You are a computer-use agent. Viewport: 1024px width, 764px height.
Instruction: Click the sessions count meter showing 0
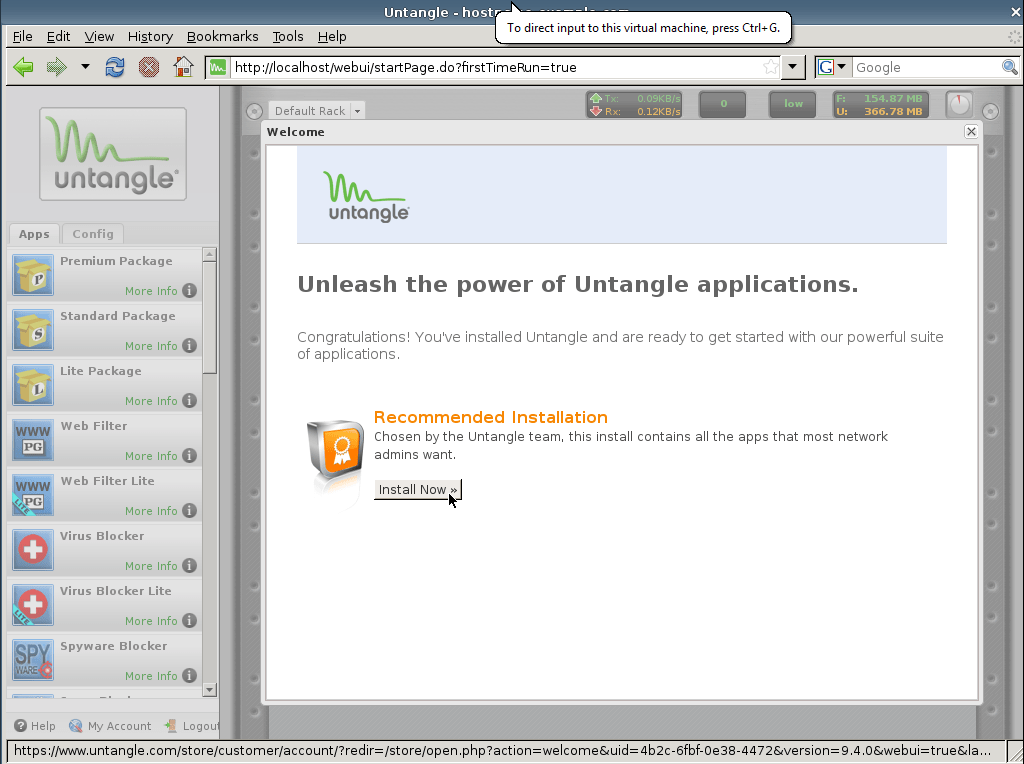[x=723, y=104]
